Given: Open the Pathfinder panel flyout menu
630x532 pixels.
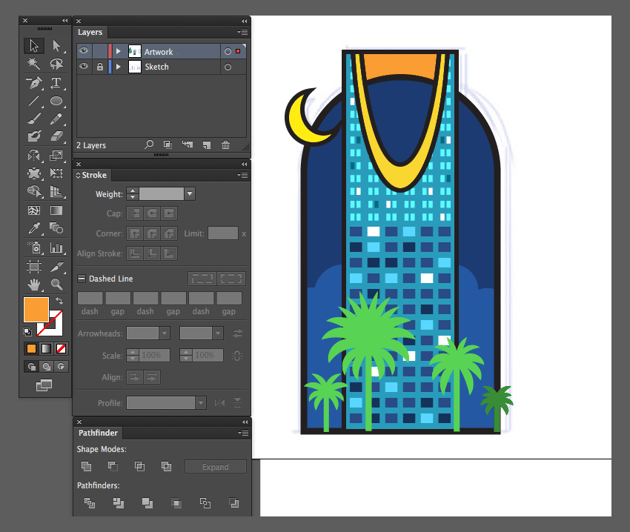Looking at the screenshot, I should (x=243, y=433).
